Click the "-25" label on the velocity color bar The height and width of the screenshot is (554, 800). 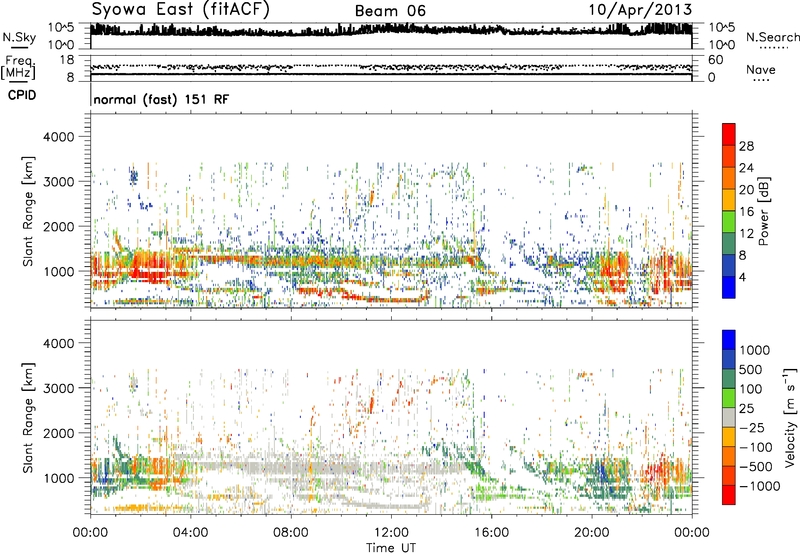tap(752, 428)
